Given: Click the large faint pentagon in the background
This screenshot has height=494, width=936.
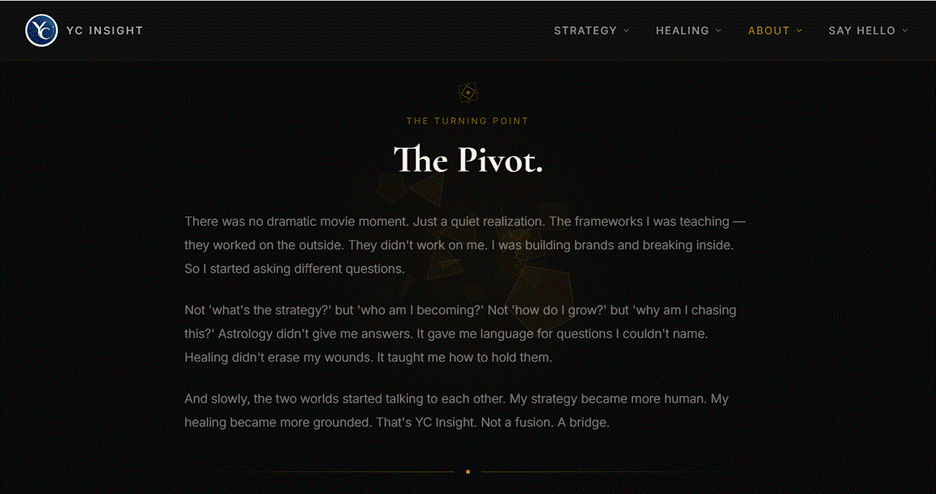Looking at the screenshot, I should 539,292.
